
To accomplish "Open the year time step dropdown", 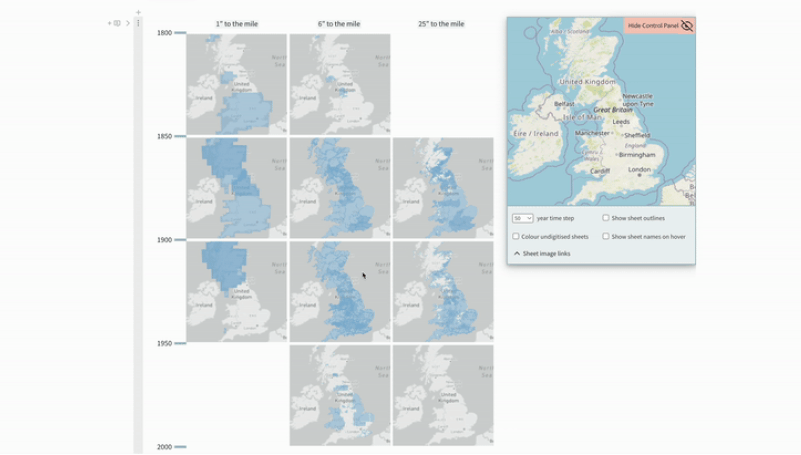I will pos(522,218).
